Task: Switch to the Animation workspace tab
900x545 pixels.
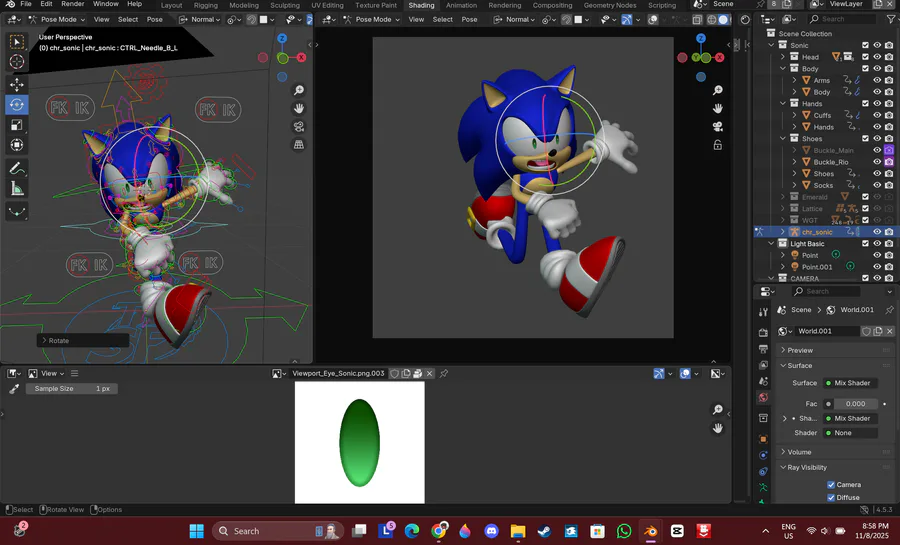Action: tap(461, 5)
